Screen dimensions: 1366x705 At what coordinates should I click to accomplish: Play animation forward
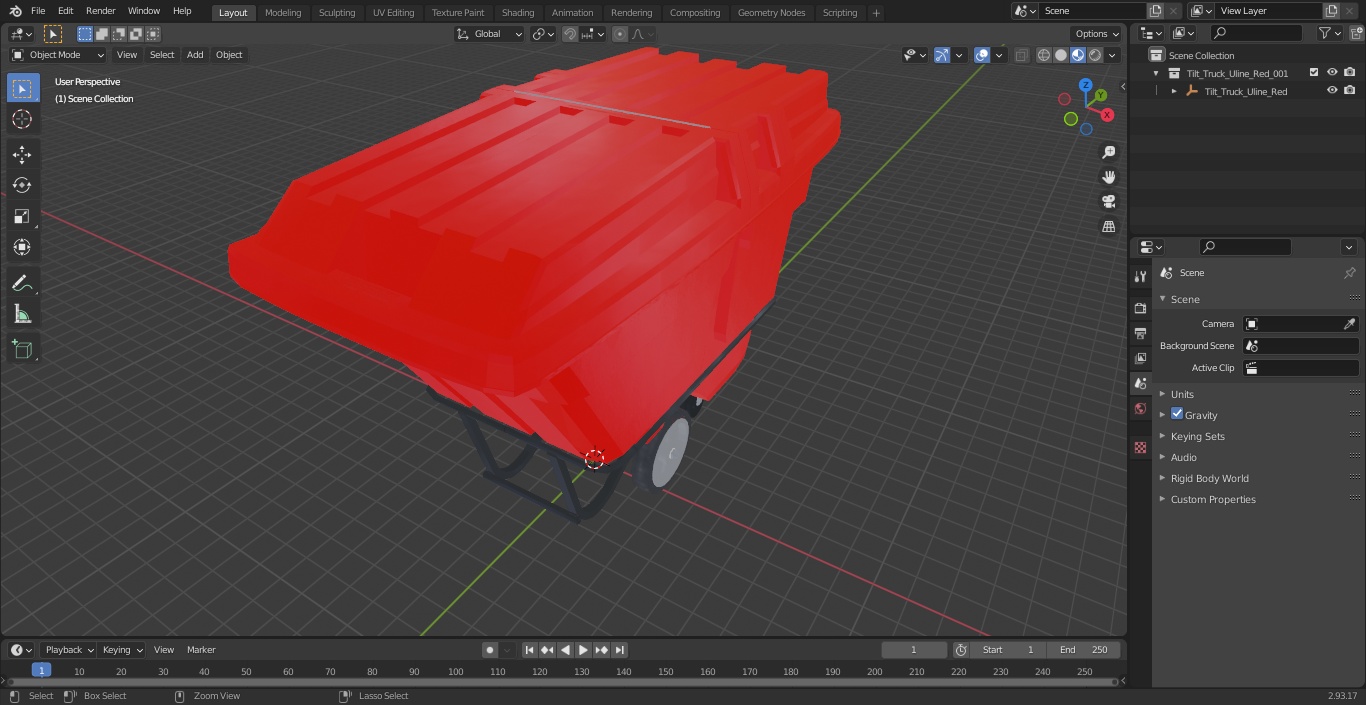coord(583,650)
